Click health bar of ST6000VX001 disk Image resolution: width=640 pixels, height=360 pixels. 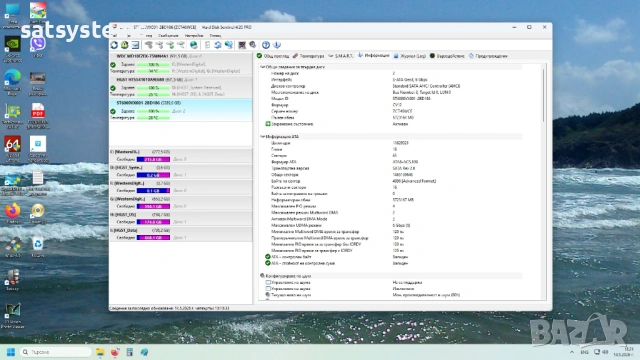[x=153, y=111]
